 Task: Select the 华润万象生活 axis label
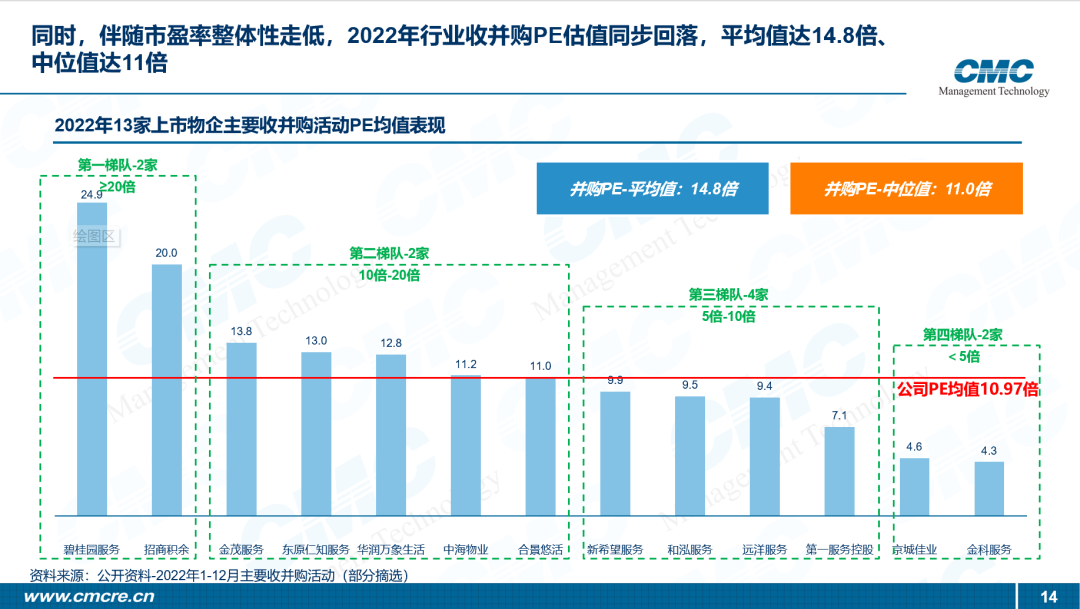(391, 550)
